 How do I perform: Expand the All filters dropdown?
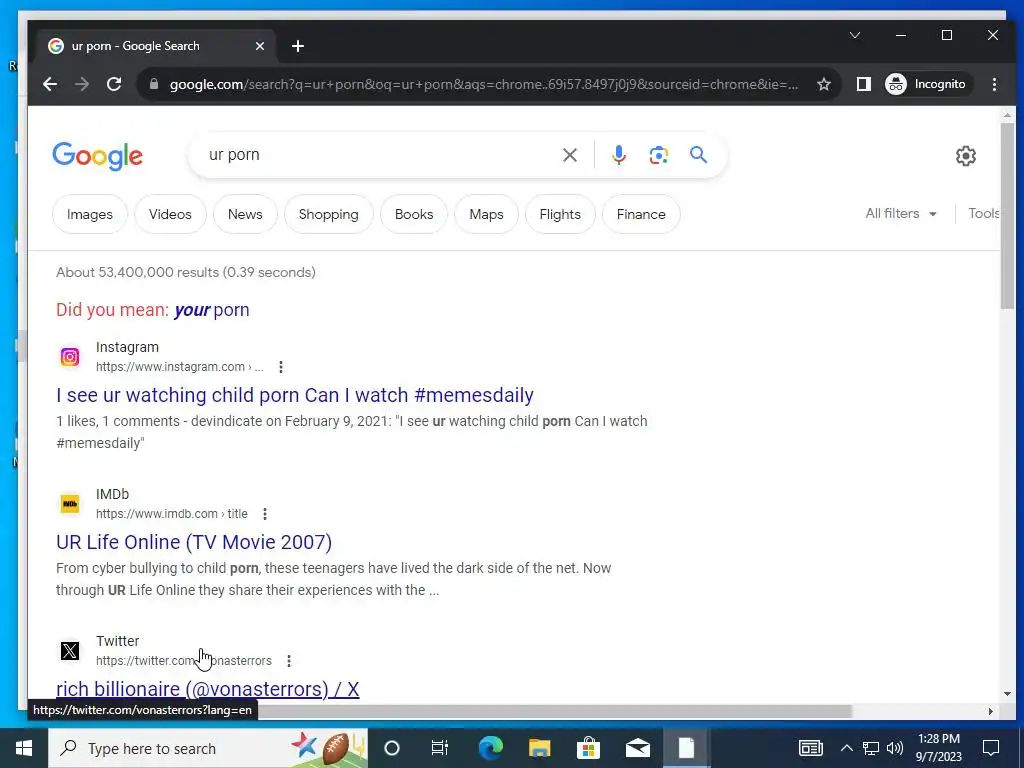point(901,214)
